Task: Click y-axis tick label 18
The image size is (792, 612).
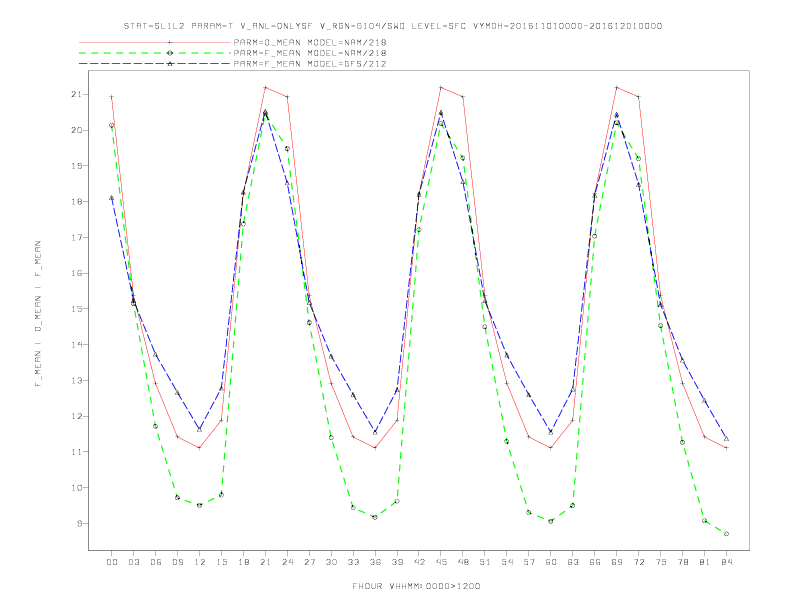Action: [x=76, y=201]
